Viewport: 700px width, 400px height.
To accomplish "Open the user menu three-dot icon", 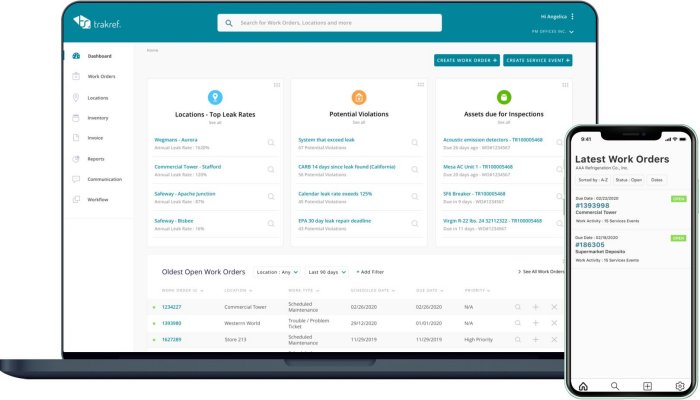I will coord(572,17).
